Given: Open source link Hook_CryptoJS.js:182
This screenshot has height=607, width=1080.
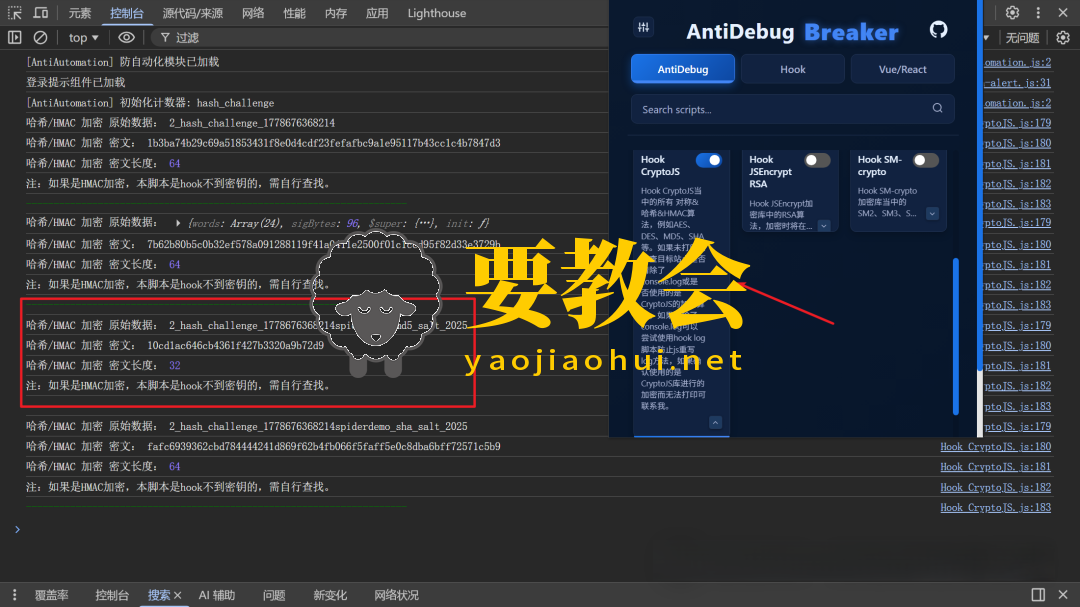Looking at the screenshot, I should [x=995, y=487].
